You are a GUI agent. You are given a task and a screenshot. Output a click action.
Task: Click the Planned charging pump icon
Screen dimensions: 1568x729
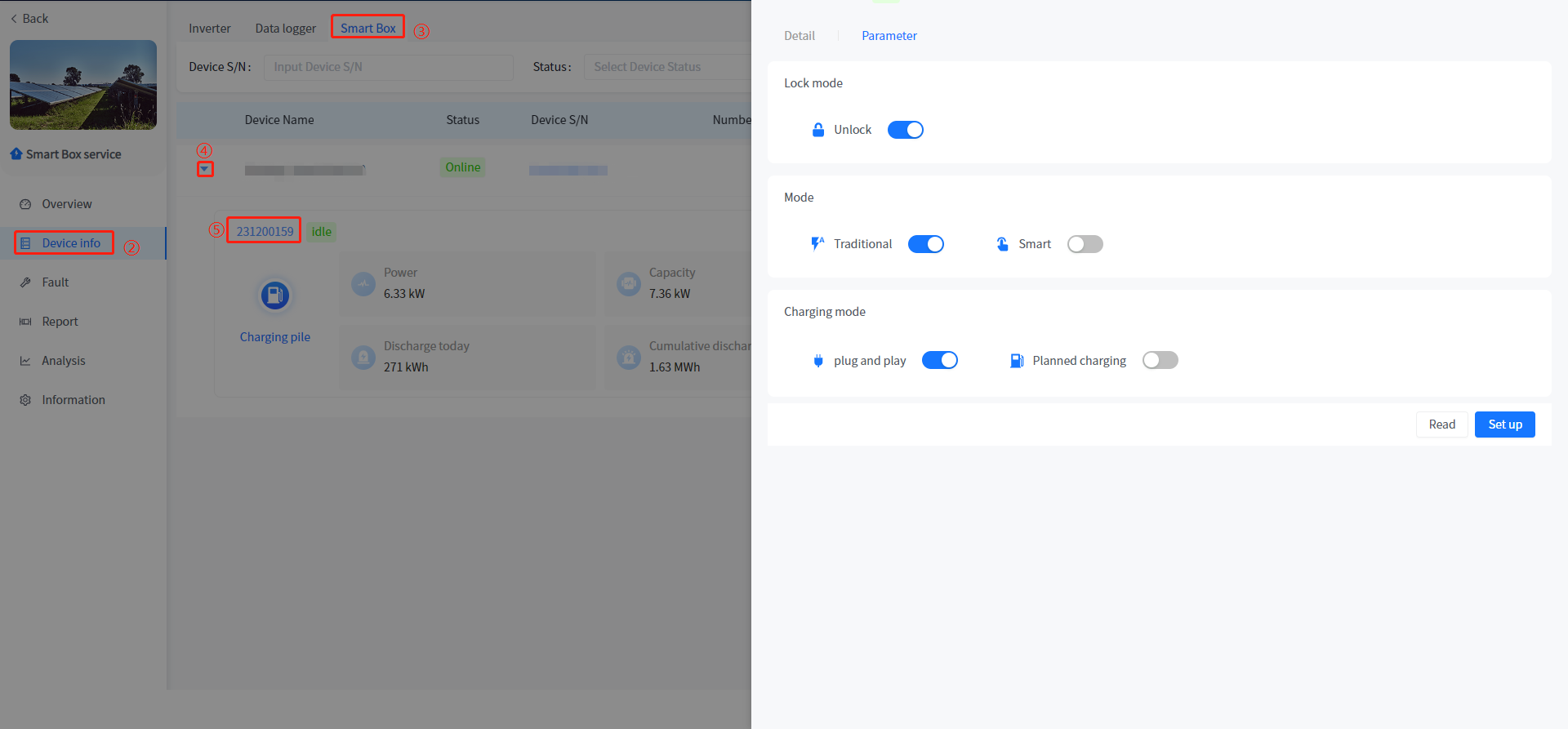coord(1016,361)
